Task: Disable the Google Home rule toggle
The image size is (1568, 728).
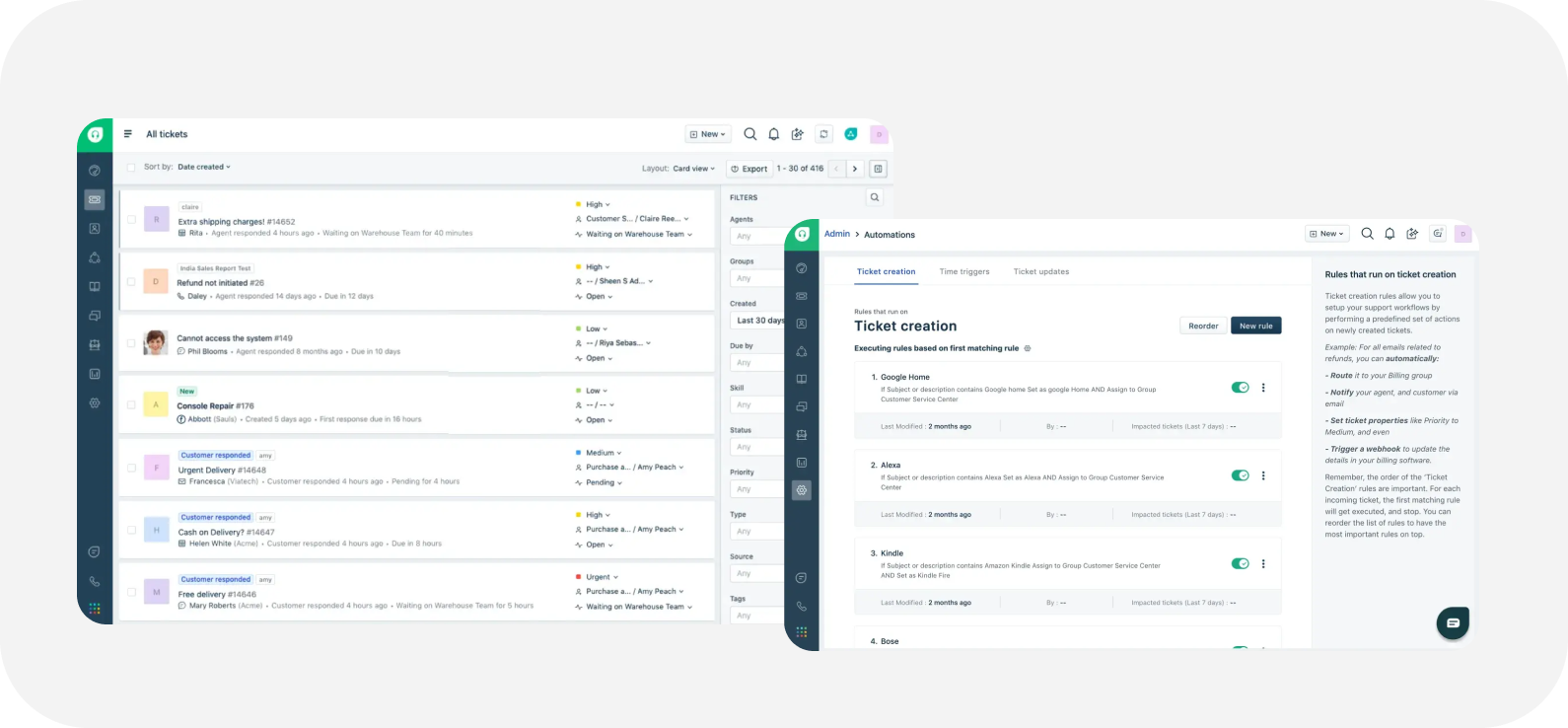Action: pyautogui.click(x=1241, y=388)
